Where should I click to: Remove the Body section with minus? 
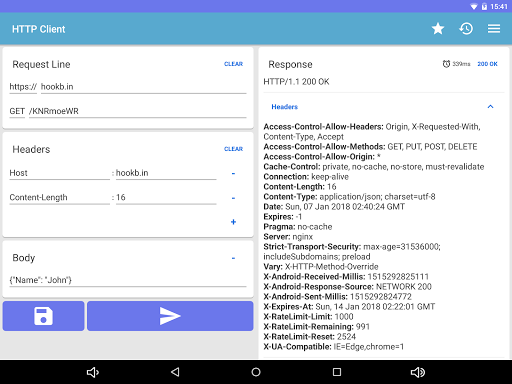tap(233, 258)
